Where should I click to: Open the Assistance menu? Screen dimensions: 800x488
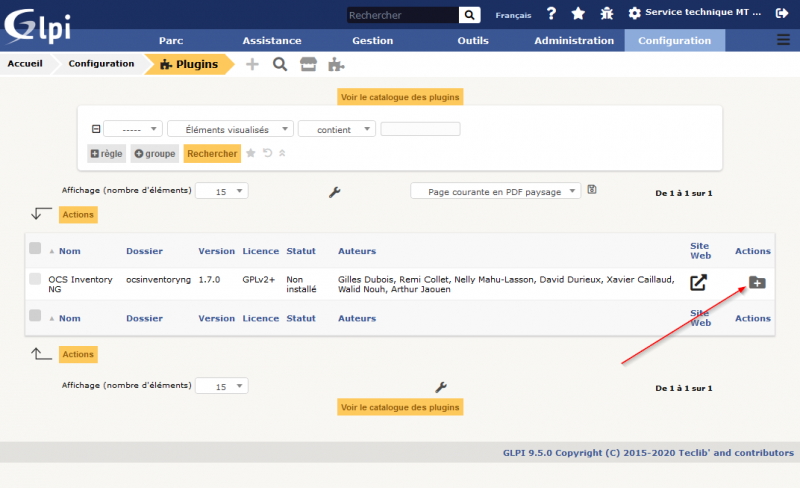(x=271, y=41)
